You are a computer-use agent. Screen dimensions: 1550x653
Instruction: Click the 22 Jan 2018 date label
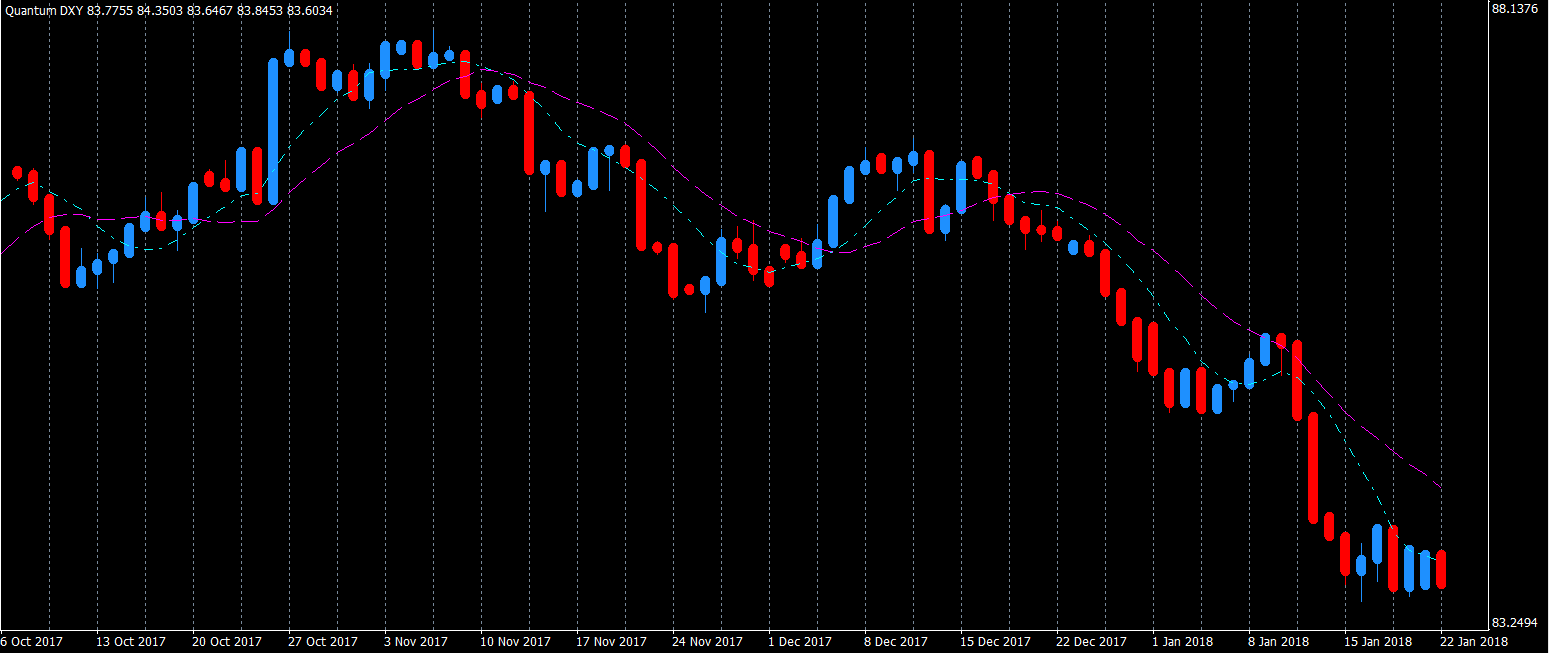[1473, 641]
